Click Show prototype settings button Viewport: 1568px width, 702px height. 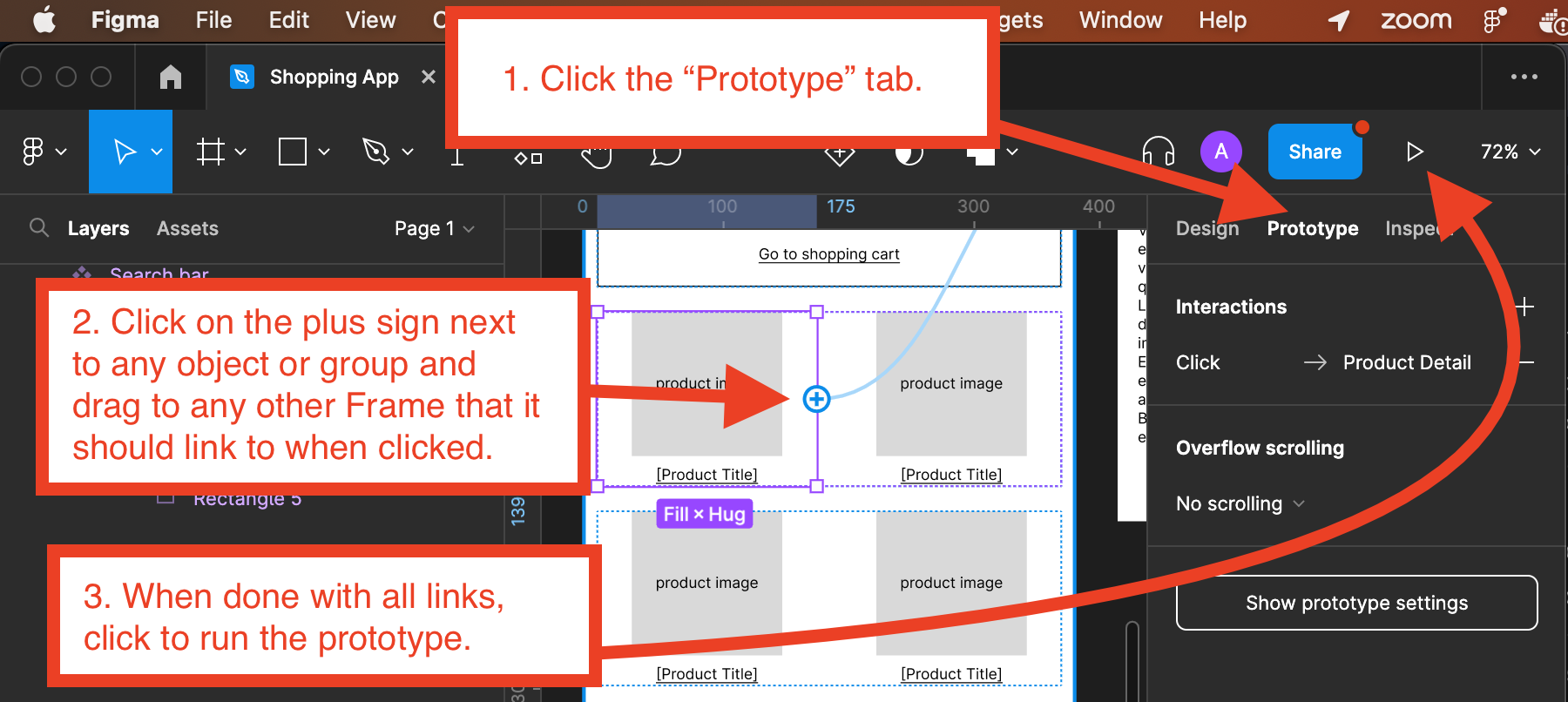(x=1356, y=603)
